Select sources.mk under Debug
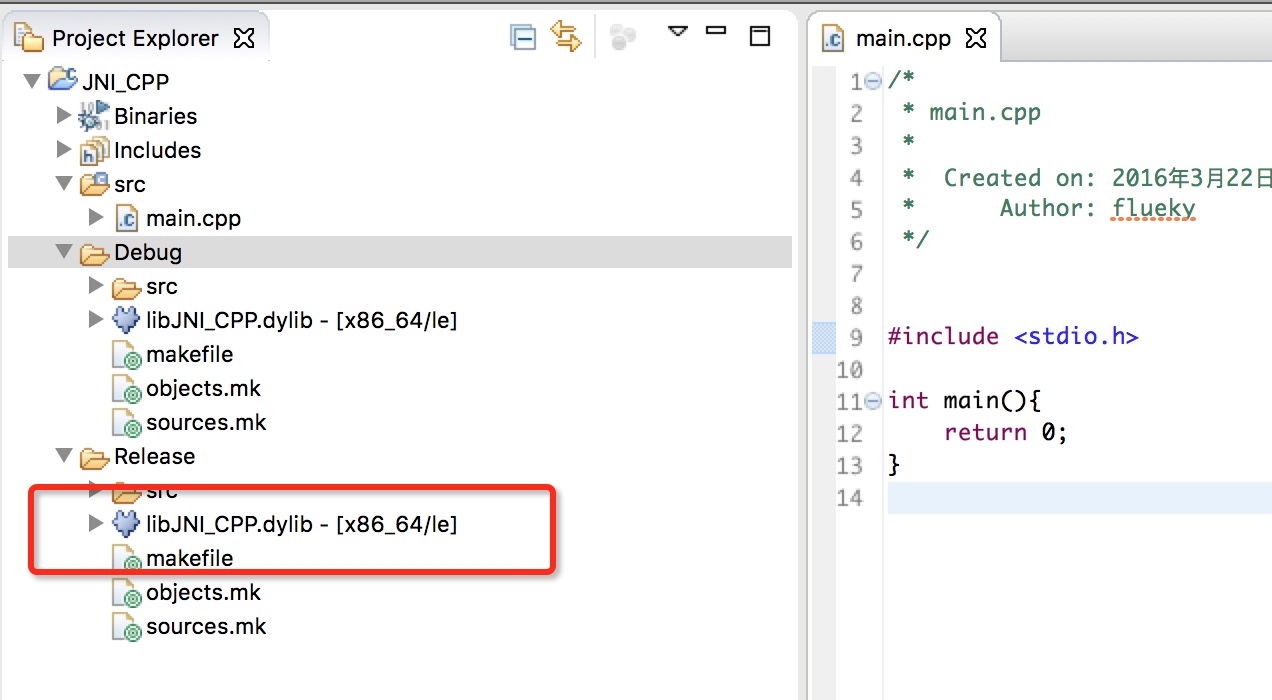The height and width of the screenshot is (700, 1272). pyautogui.click(x=206, y=422)
